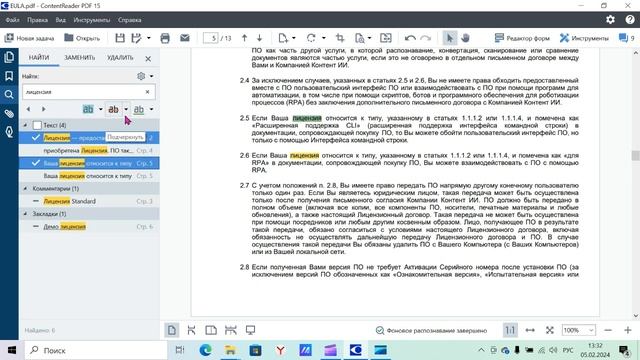Switch to the УДАЛИТЬ tab
Viewport: 640px width, 360px height.
coord(120,58)
